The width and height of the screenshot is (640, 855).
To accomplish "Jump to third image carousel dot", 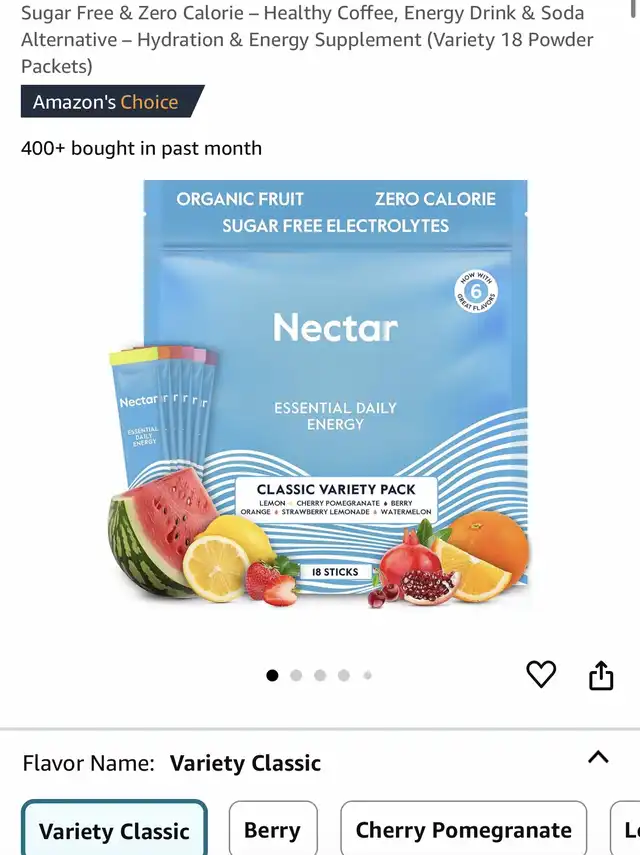I will click(x=320, y=676).
